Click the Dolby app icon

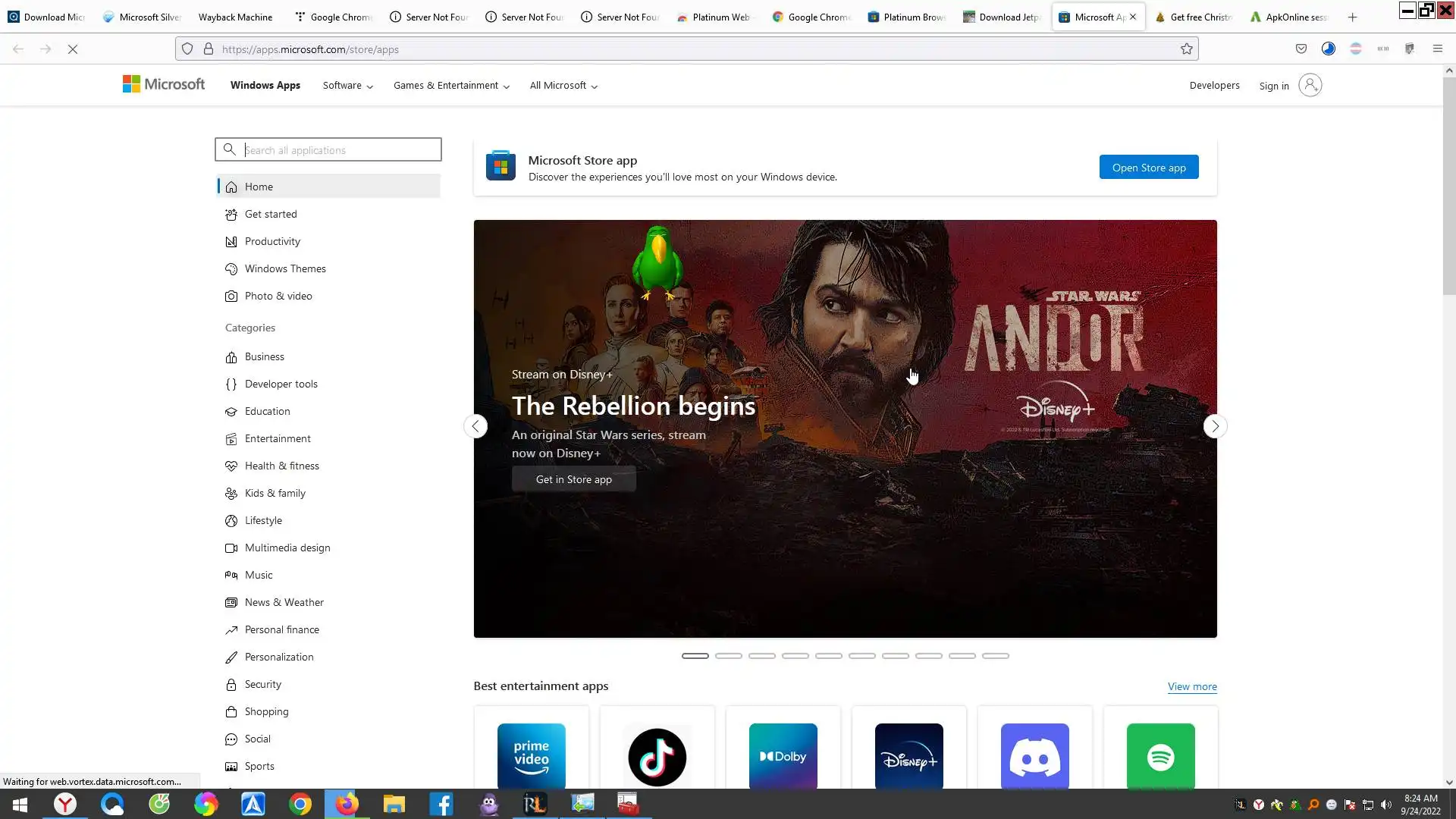[783, 756]
